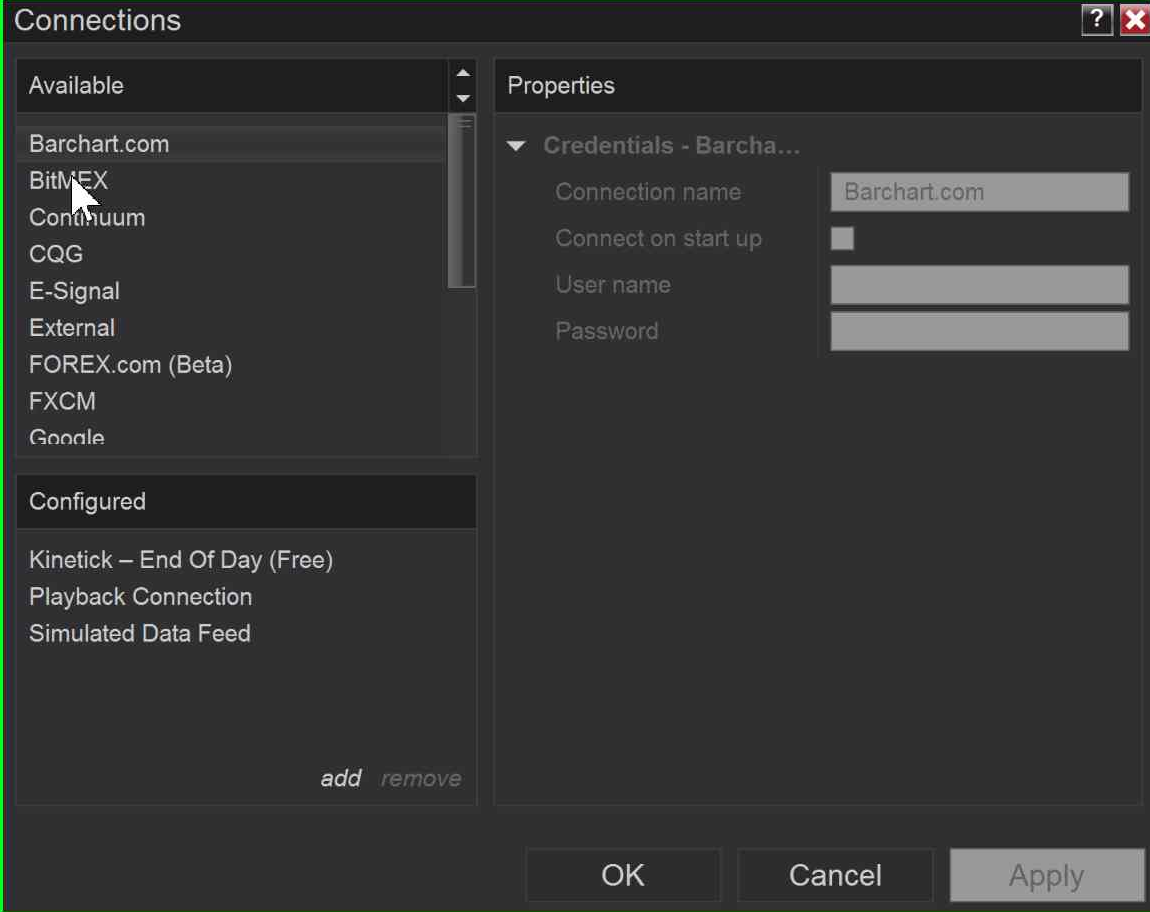Close the Connections dialog

coord(1135,20)
